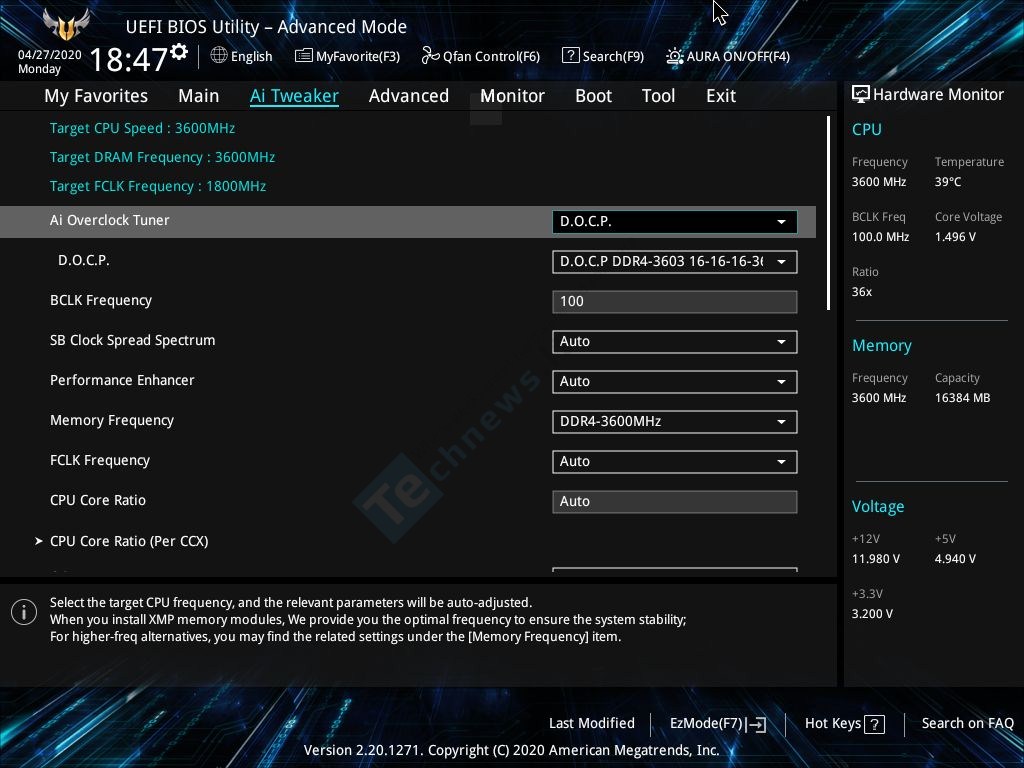Image resolution: width=1024 pixels, height=768 pixels.
Task: Open SB Clock Spread Spectrum dropdown
Action: (675, 342)
